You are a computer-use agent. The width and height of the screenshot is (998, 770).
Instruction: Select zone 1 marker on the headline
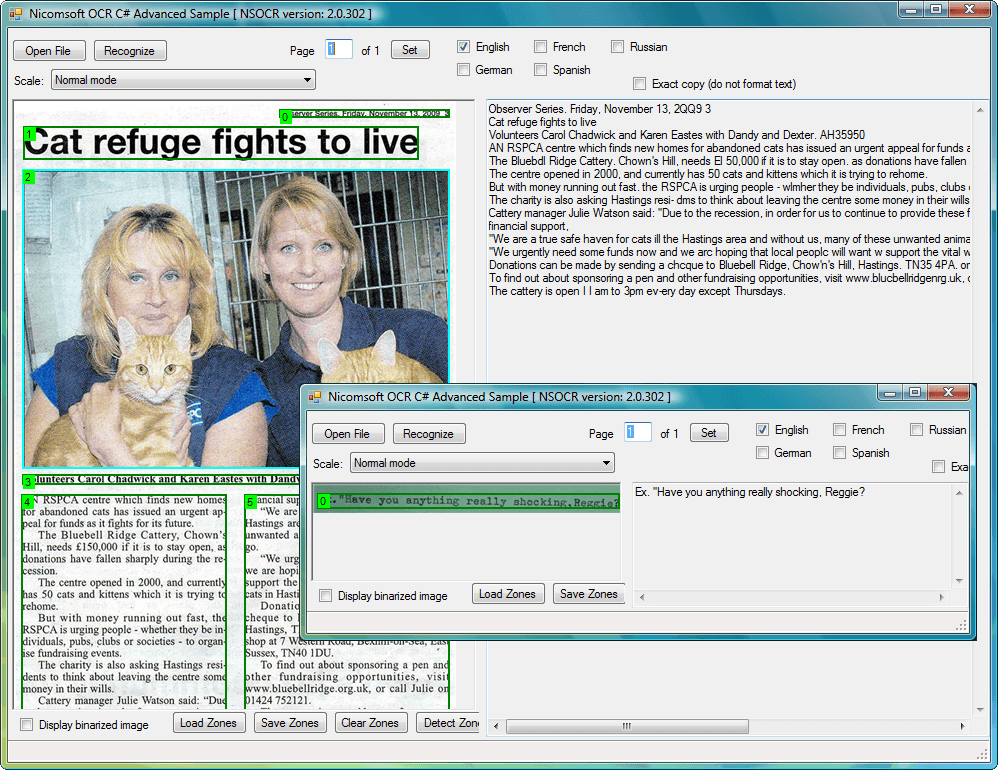click(x=29, y=134)
